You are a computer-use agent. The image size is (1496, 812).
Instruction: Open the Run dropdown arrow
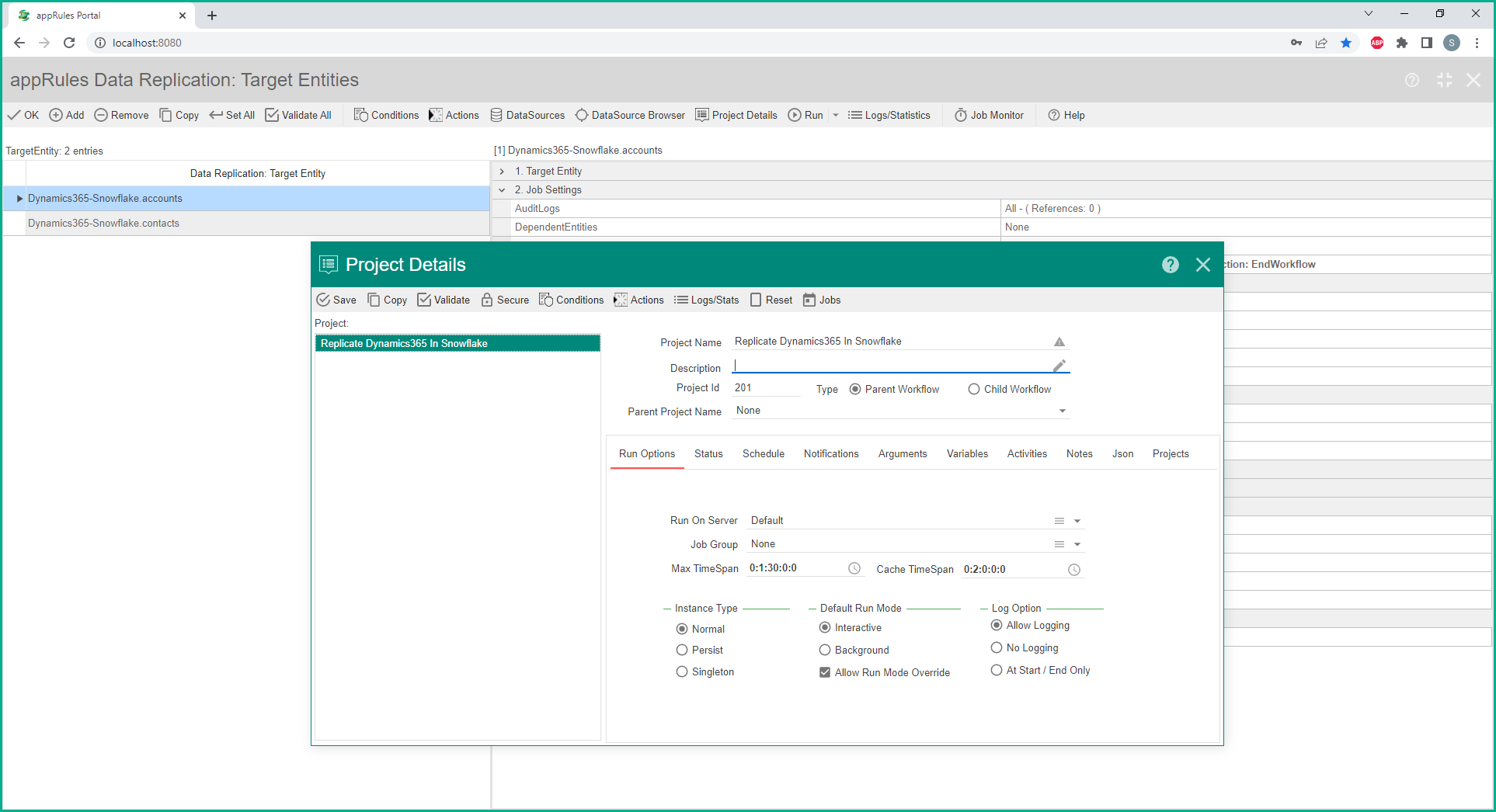coord(836,115)
